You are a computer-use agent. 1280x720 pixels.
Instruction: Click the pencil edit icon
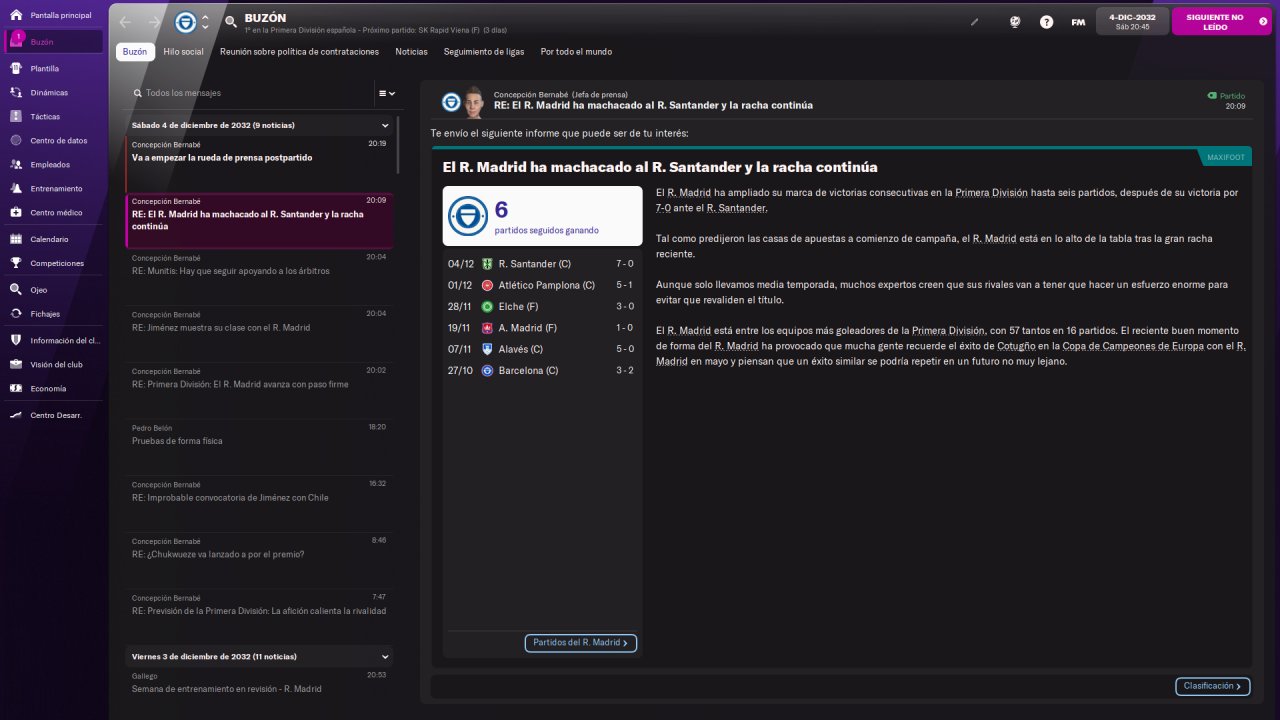tap(975, 21)
